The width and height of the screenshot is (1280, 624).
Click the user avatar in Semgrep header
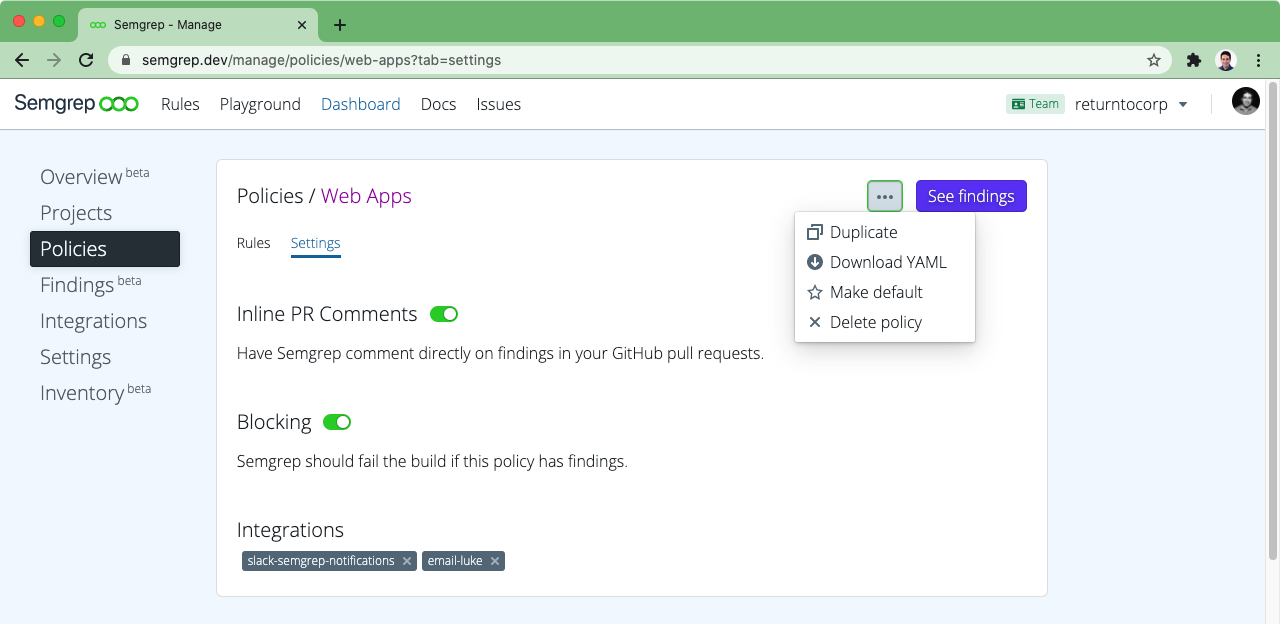(1245, 102)
